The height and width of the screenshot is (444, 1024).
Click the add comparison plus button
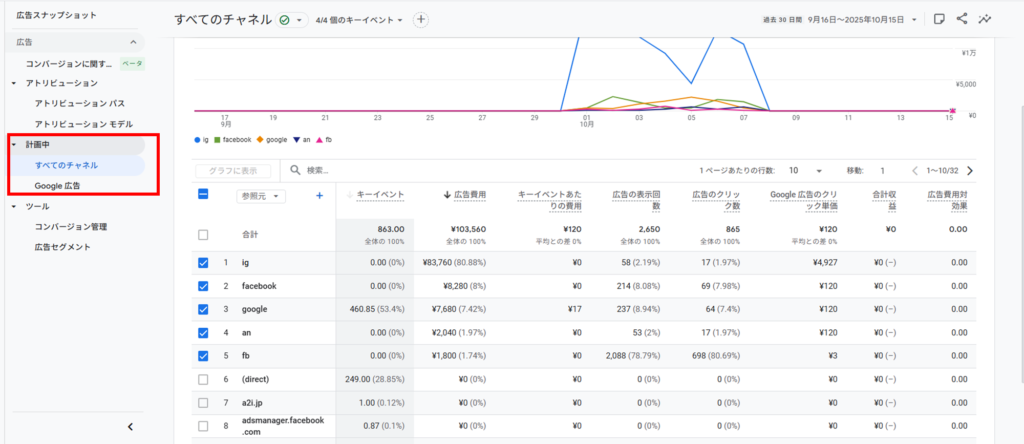(x=421, y=20)
